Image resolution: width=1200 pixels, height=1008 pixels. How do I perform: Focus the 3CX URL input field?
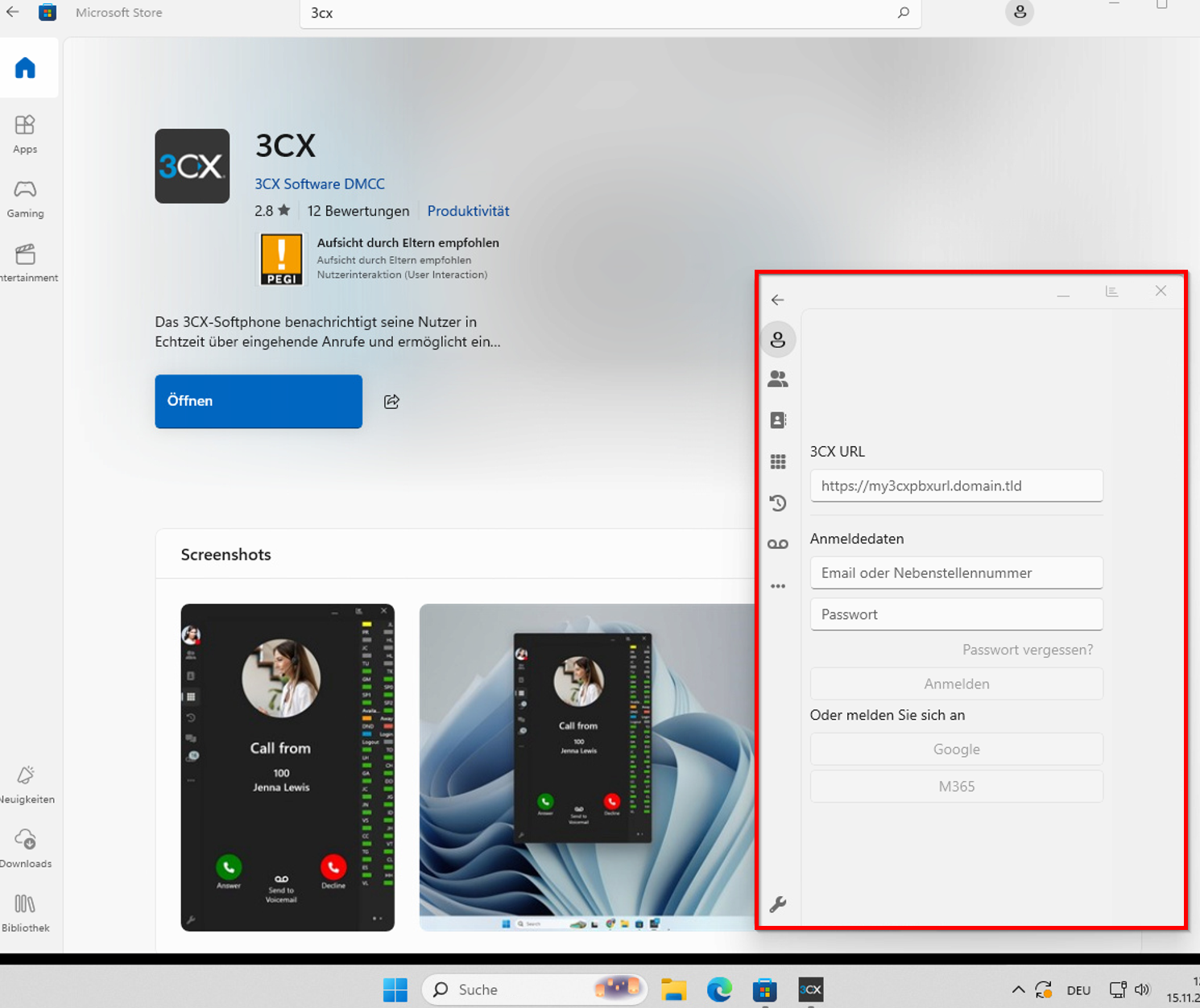[x=956, y=486]
